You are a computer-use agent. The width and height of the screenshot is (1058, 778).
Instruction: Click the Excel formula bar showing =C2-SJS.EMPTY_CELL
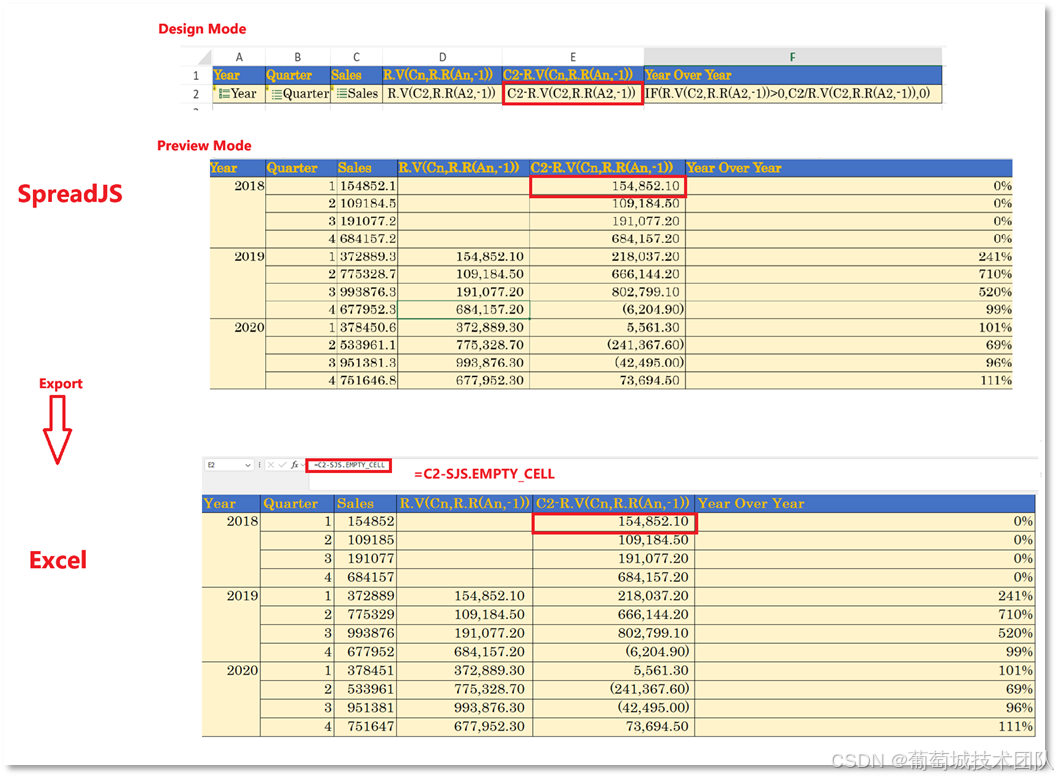point(349,465)
